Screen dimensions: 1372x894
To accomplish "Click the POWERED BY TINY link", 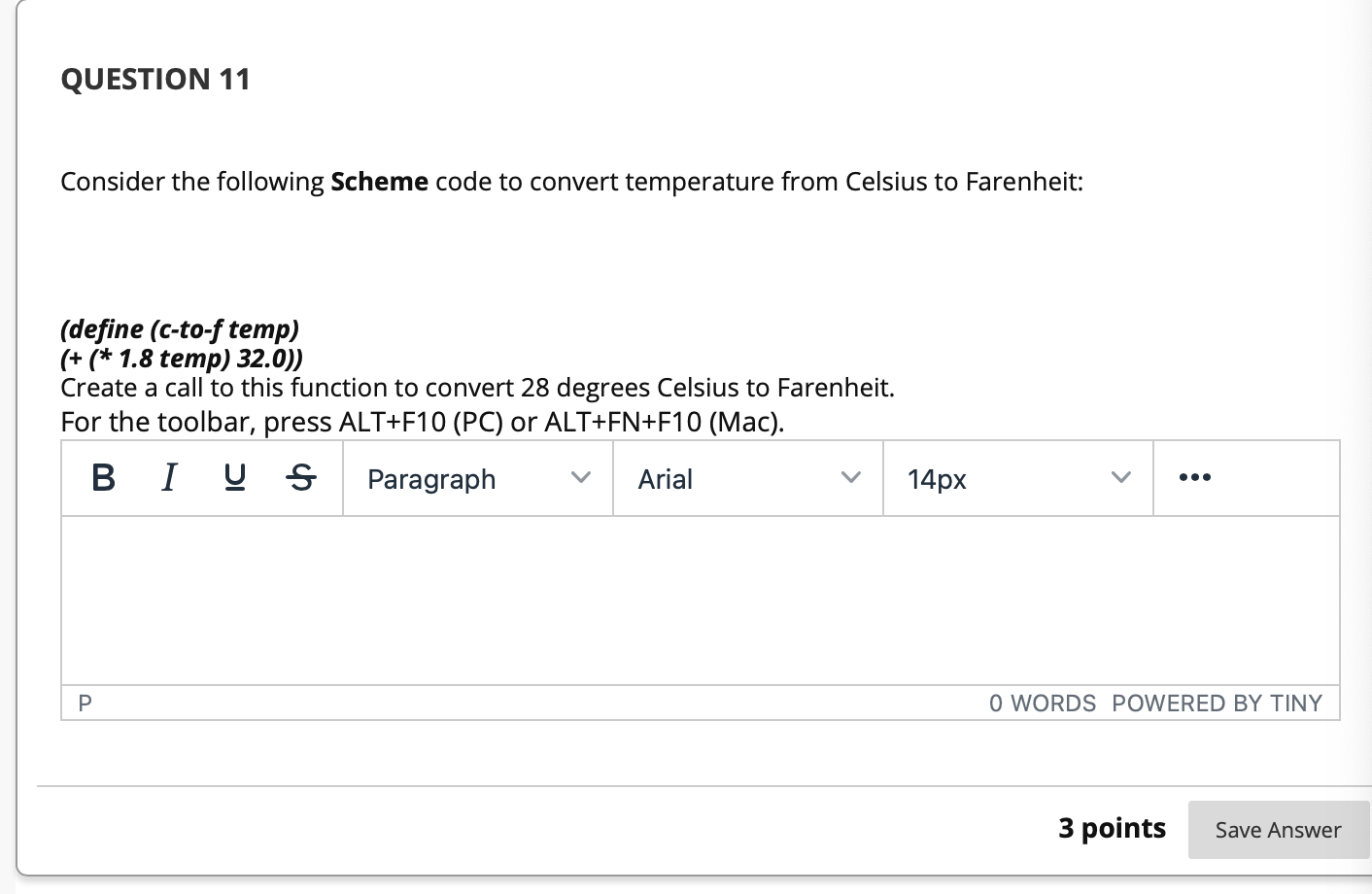I will coord(1218,703).
